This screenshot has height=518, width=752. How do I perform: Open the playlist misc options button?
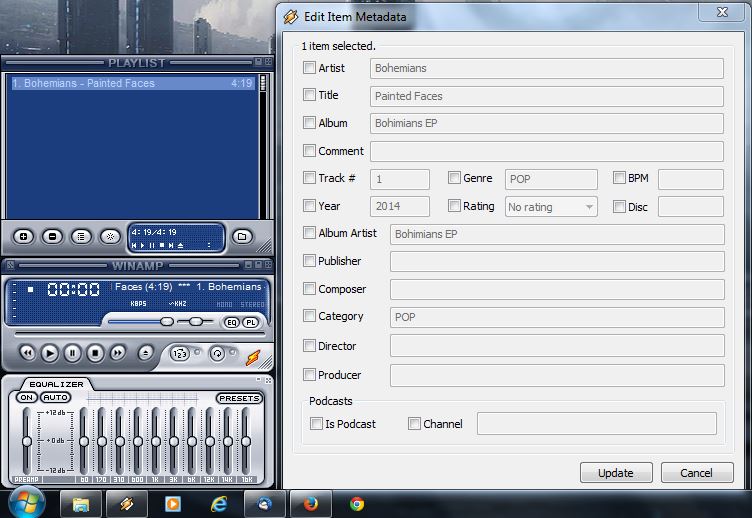[110, 236]
